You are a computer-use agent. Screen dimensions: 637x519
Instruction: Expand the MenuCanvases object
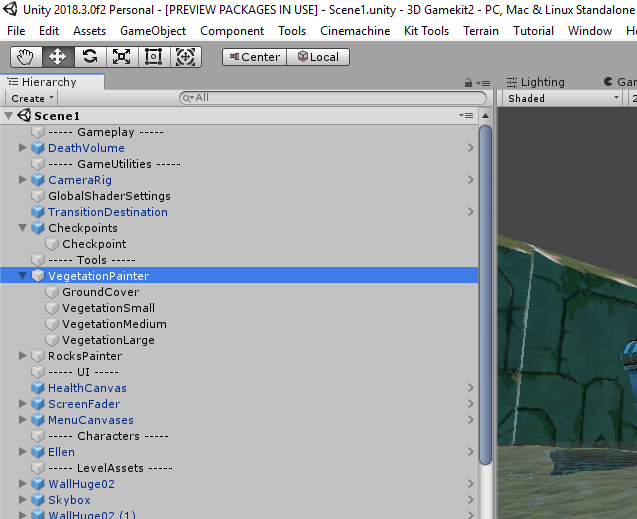[x=23, y=420]
